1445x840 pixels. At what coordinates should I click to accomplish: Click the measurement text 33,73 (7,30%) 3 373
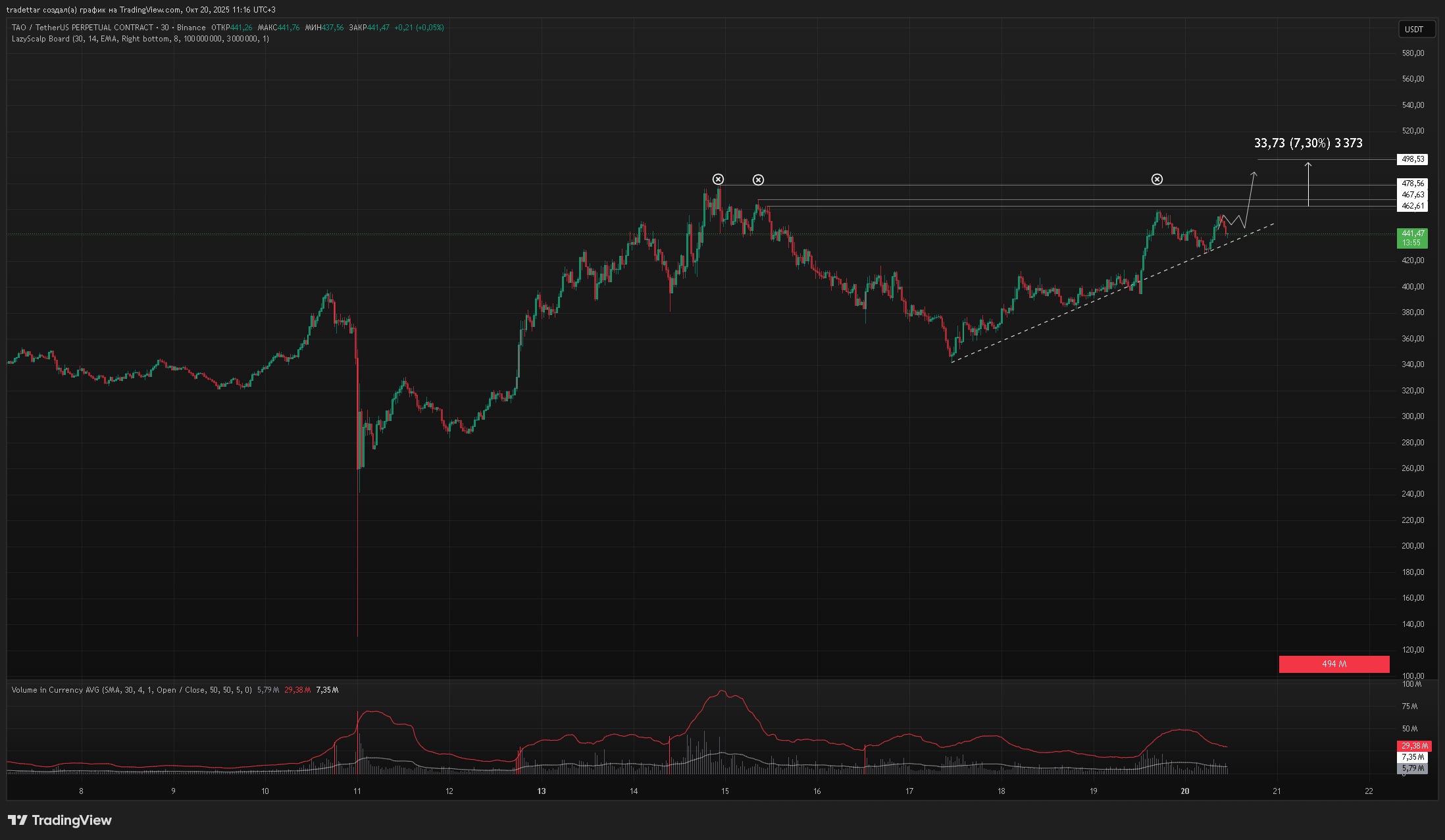tap(1308, 143)
